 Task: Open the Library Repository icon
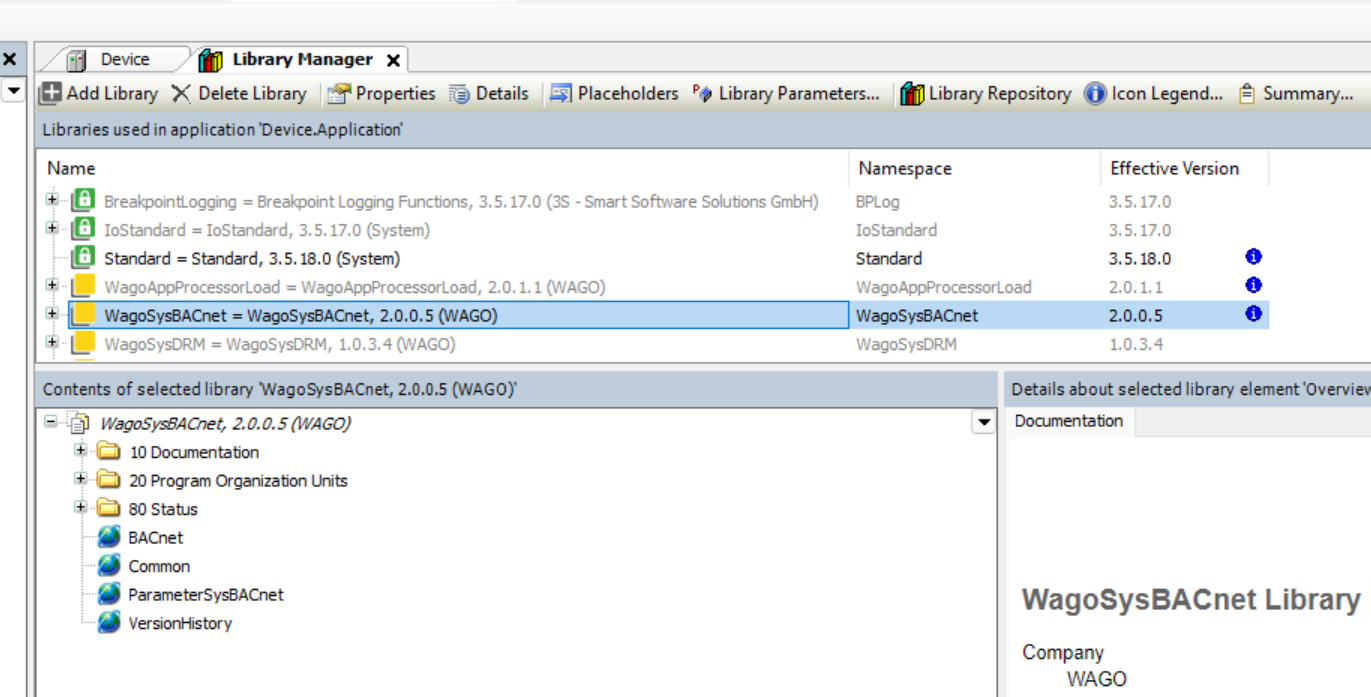(912, 93)
